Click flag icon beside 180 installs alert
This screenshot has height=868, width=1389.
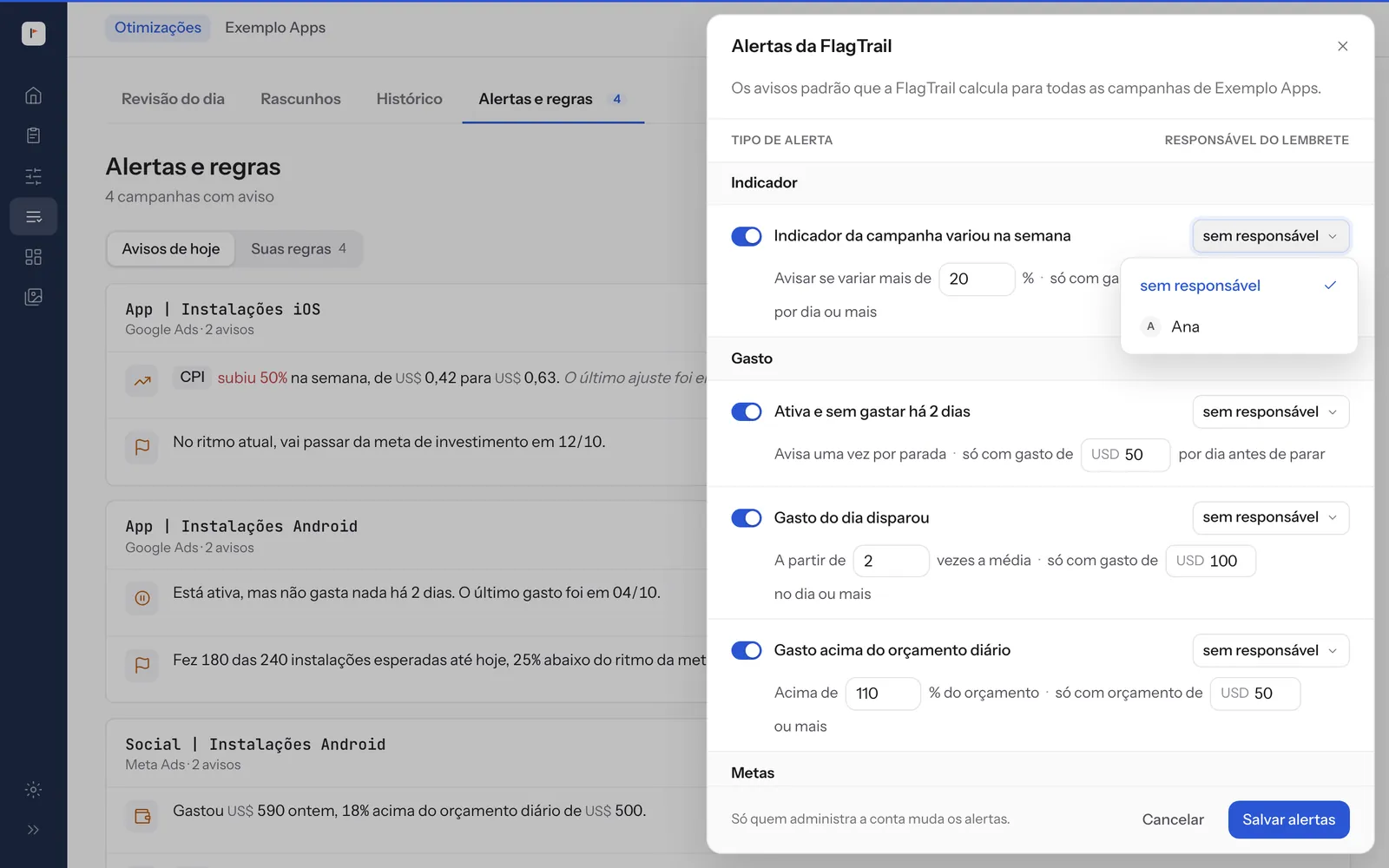(142, 664)
